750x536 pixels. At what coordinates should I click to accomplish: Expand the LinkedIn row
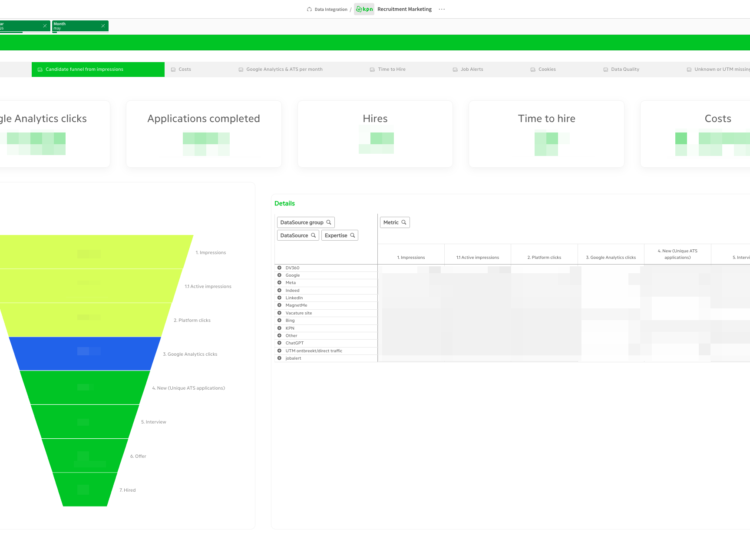[x=279, y=297]
